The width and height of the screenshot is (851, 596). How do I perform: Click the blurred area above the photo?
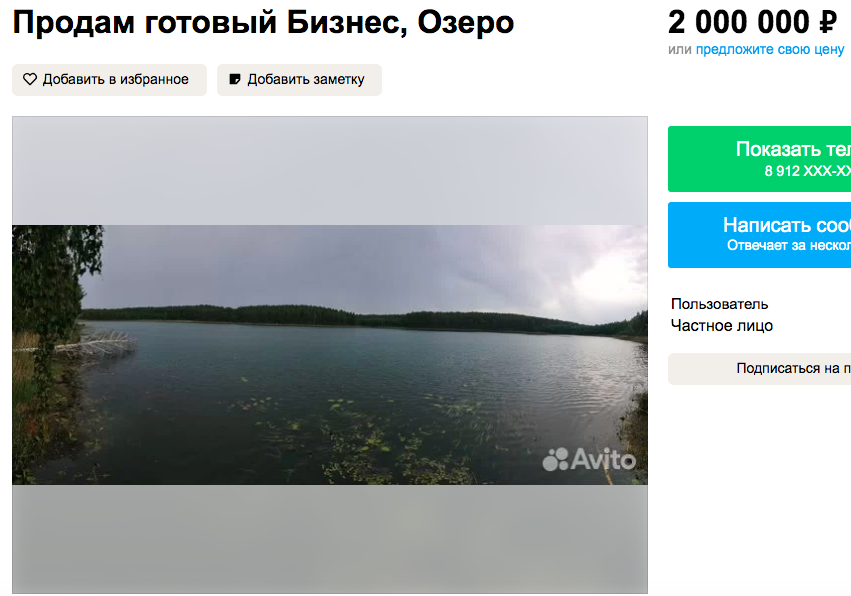coord(330,170)
